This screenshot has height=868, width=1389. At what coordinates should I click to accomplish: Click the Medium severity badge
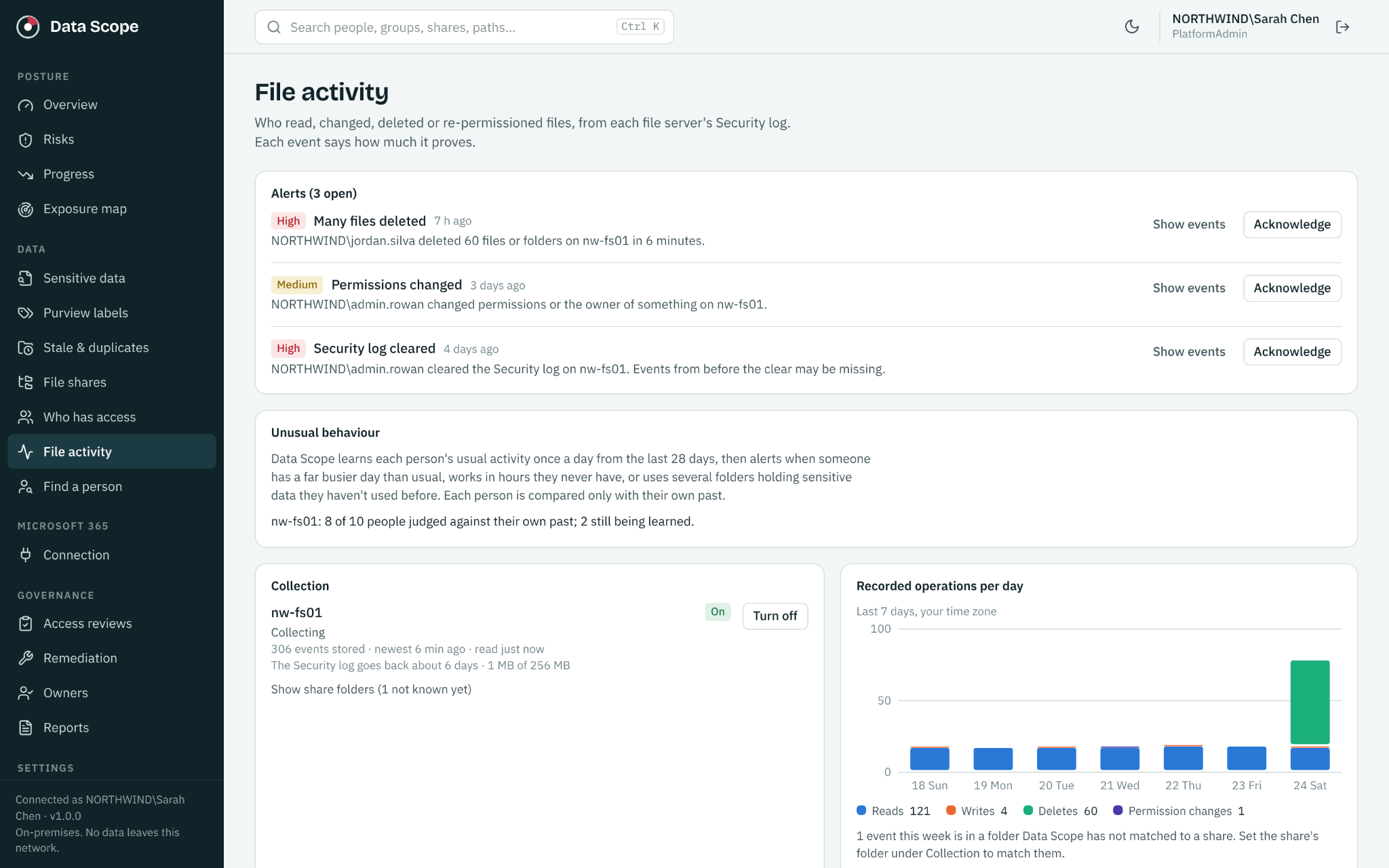[297, 285]
